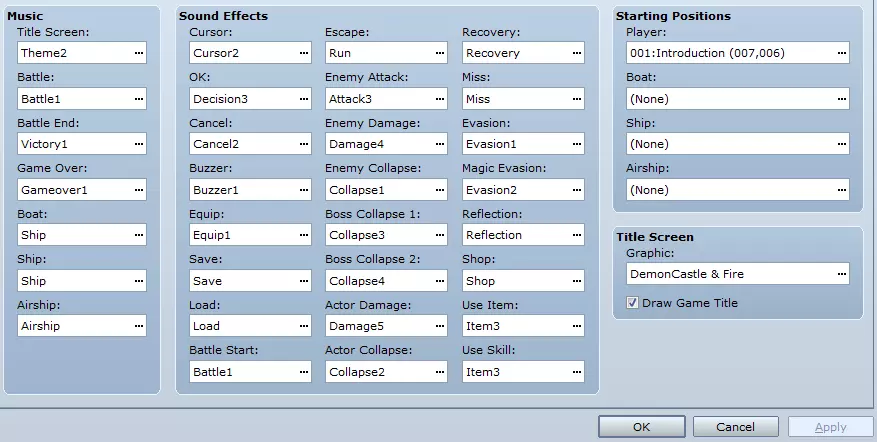877x442 pixels.
Task: Open Player starting position picker ellipsis
Action: coord(841,53)
